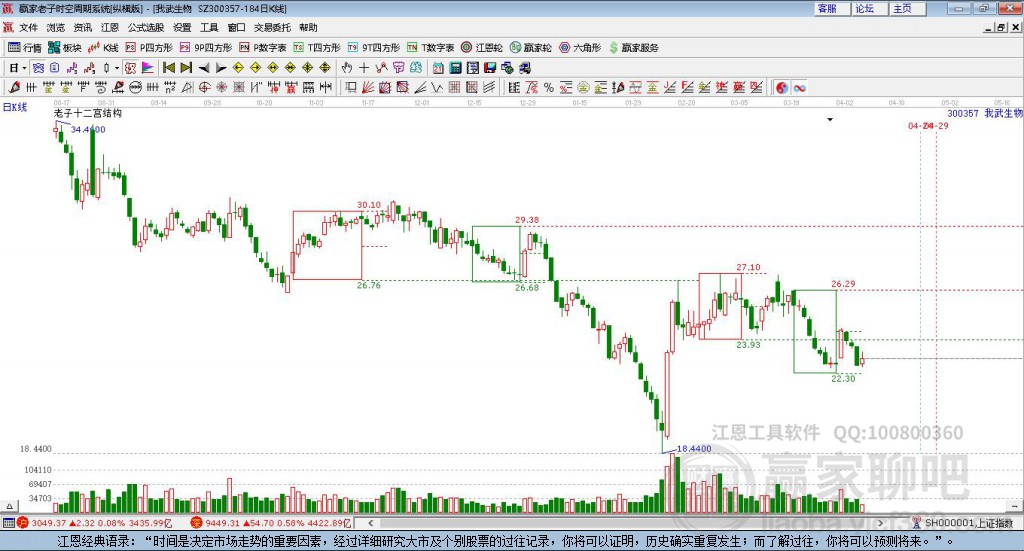
Task: Open the 赢家轮 wheel tool
Action: pyautogui.click(x=531, y=48)
